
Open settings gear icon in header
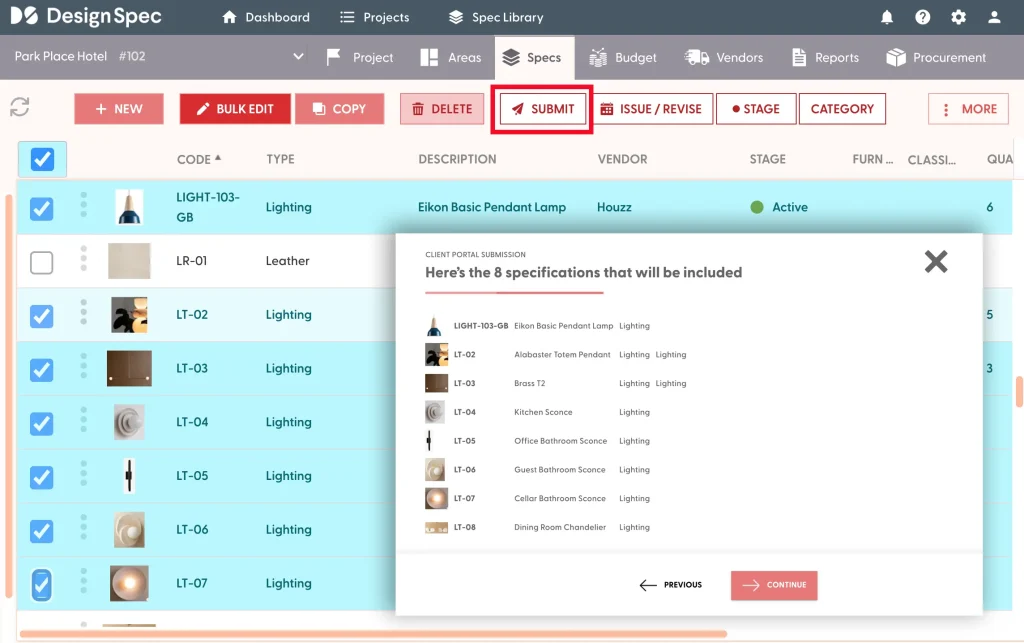959,17
